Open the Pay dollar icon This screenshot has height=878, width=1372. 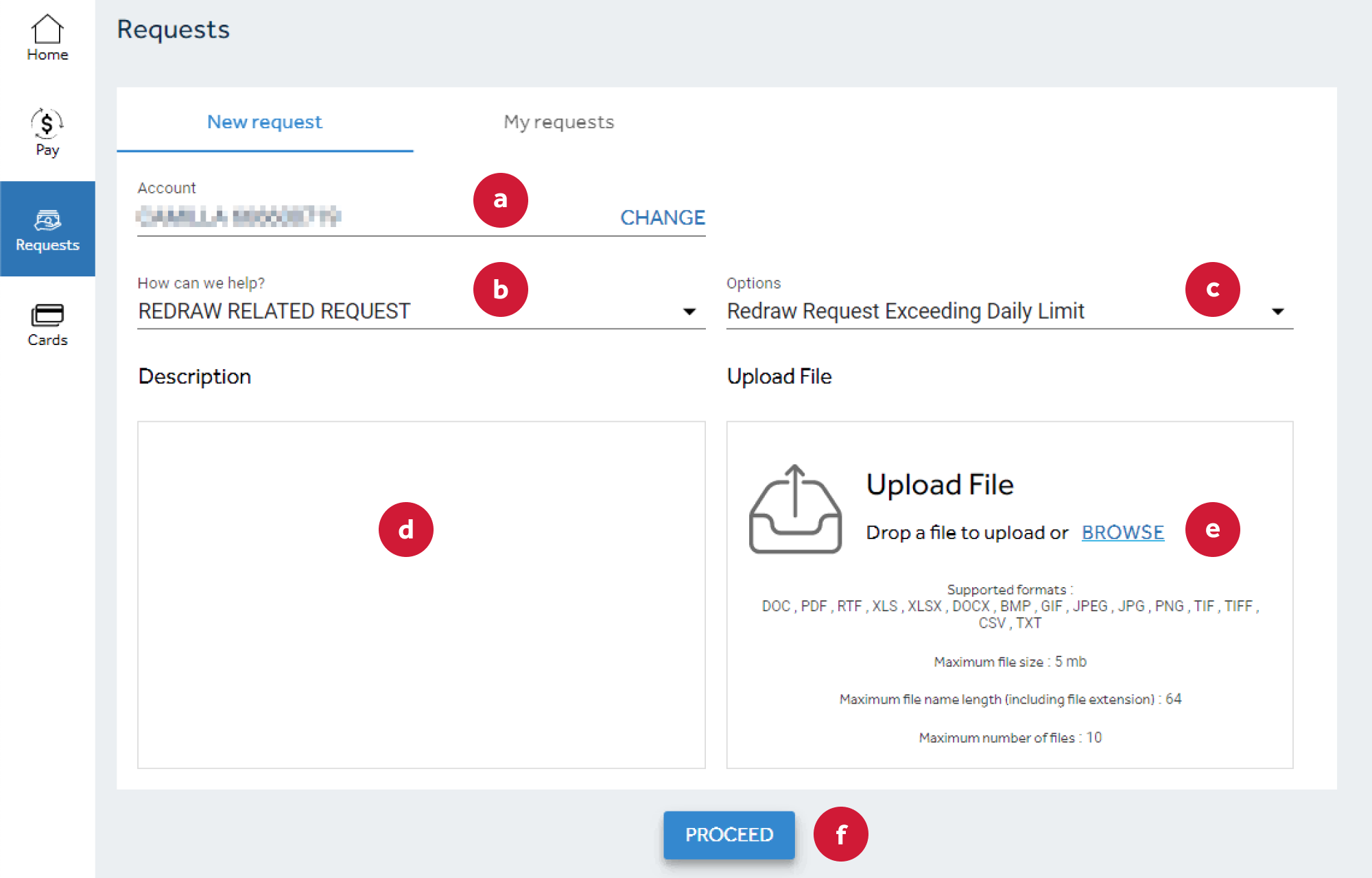[x=47, y=123]
